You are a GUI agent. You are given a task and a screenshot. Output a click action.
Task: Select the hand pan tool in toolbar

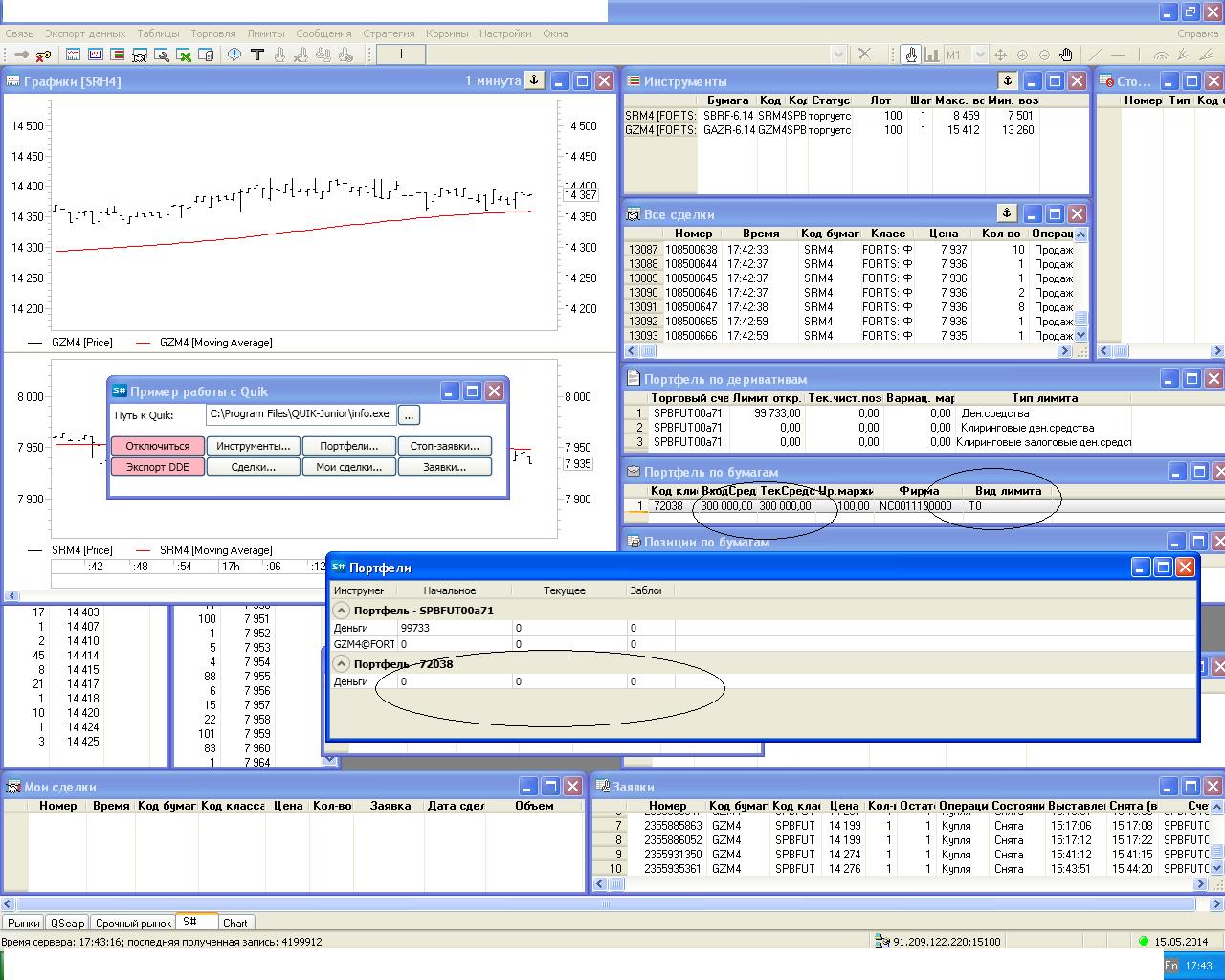point(1065,55)
